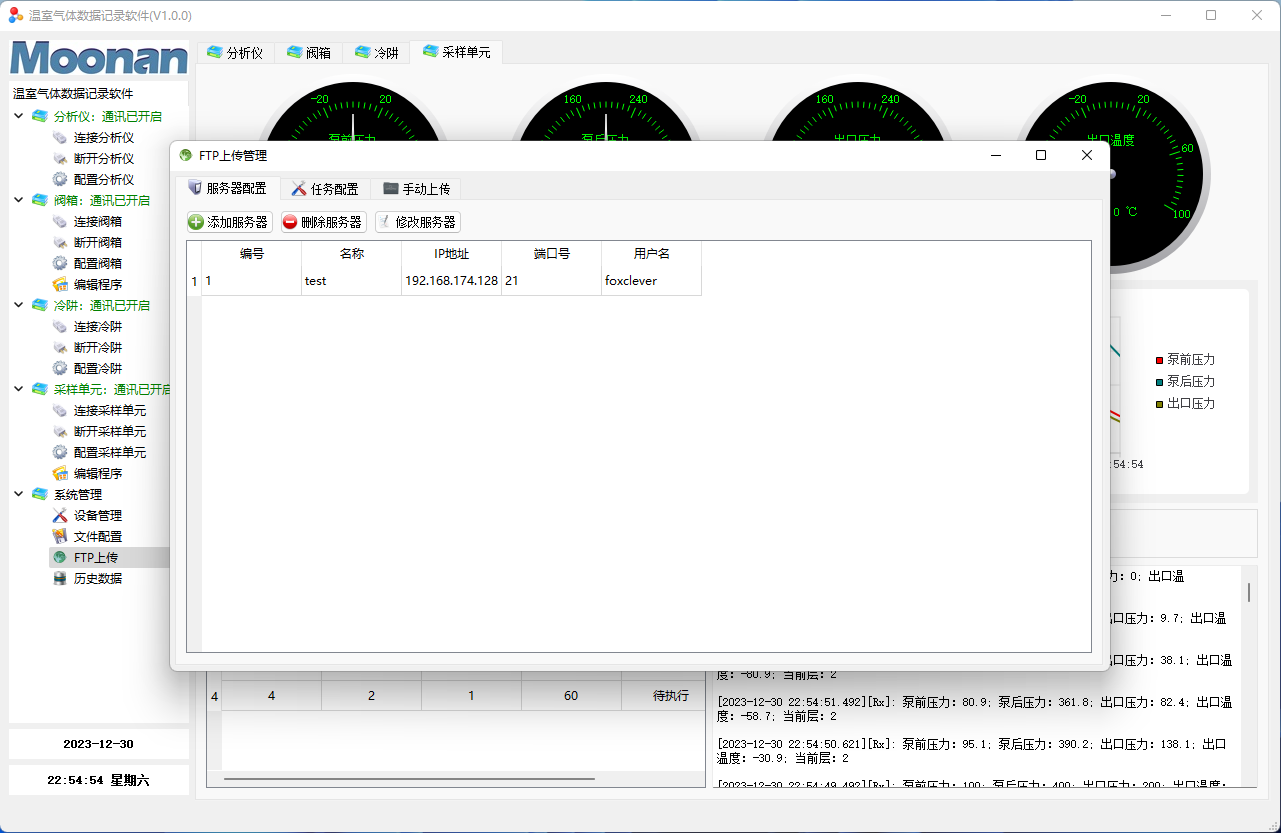Image resolution: width=1281 pixels, height=833 pixels.
Task: Click the gear icon beside 配置分析仪
Action: tap(60, 179)
